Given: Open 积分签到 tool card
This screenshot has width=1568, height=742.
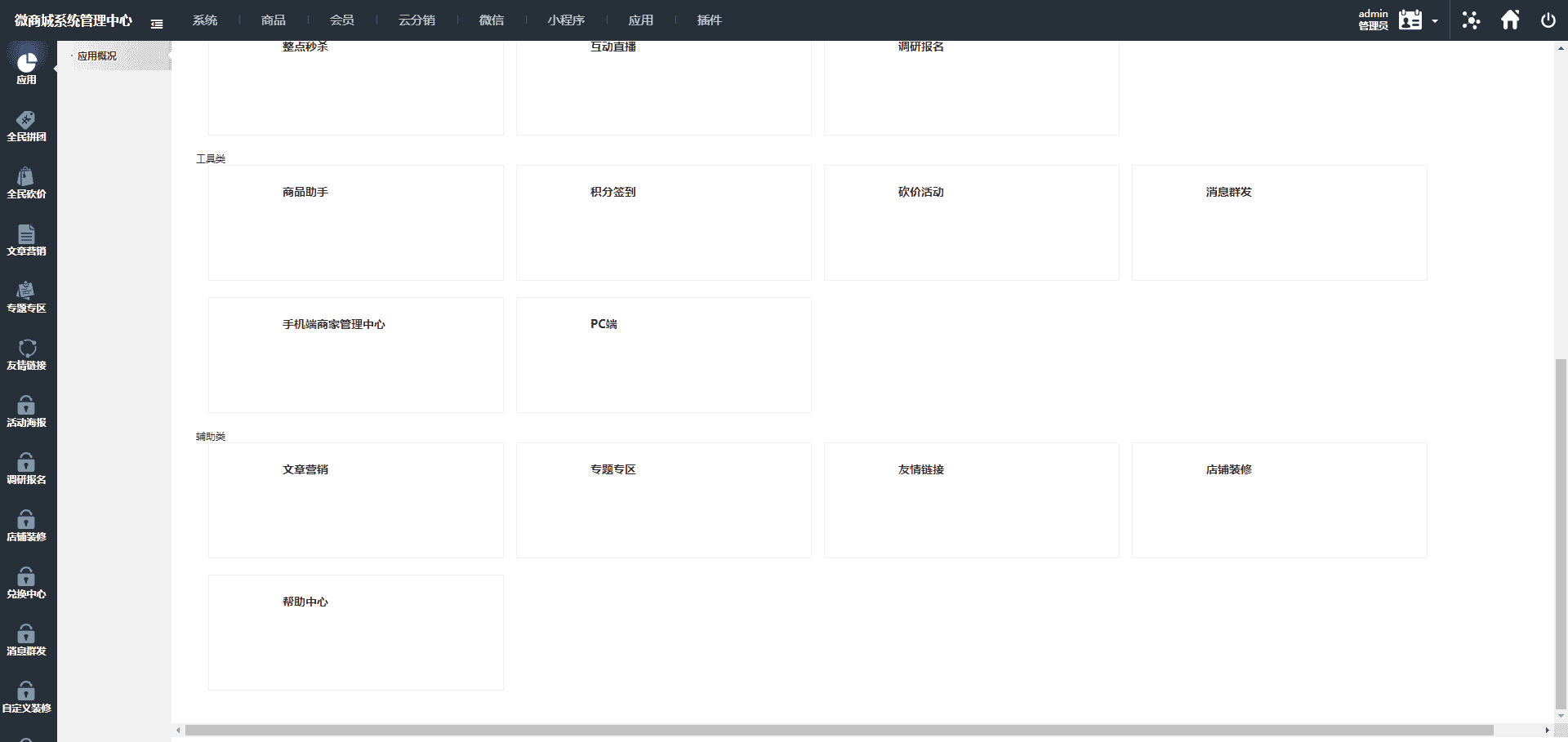Looking at the screenshot, I should (664, 223).
